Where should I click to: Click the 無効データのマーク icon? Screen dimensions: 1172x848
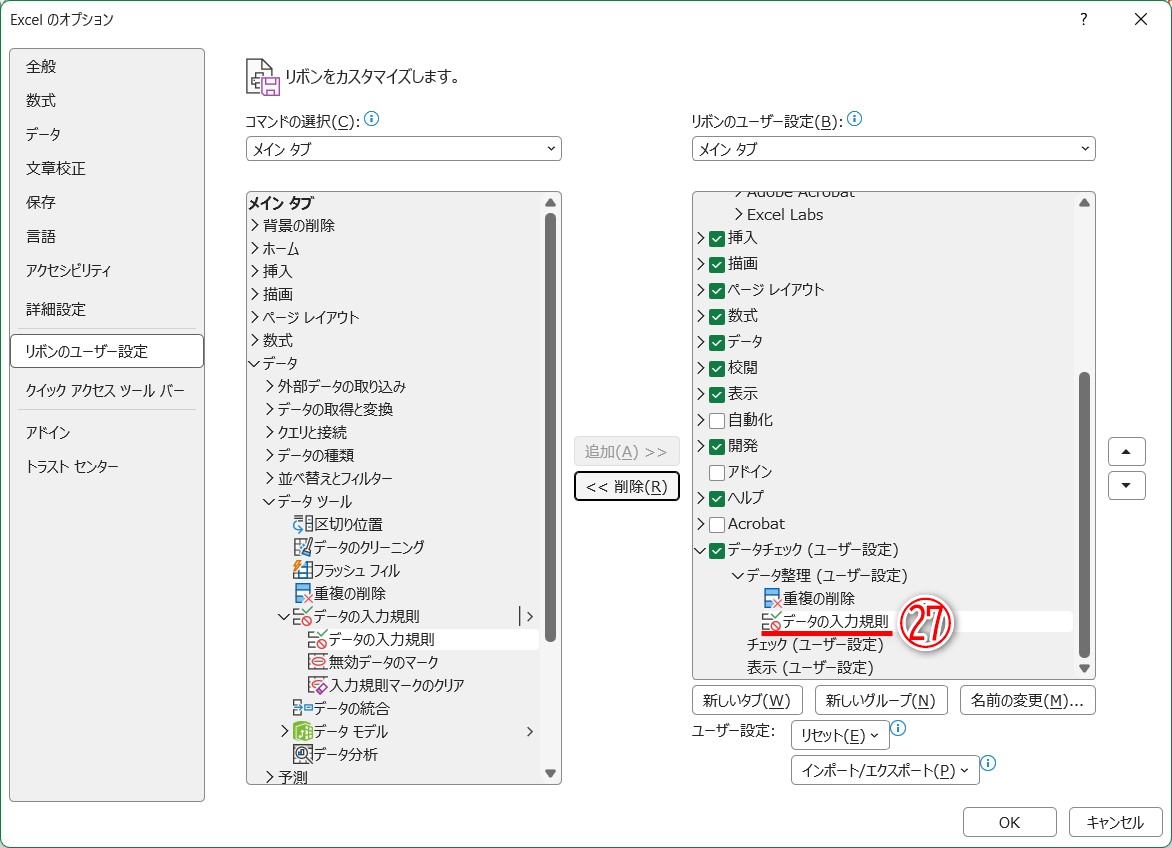318,662
